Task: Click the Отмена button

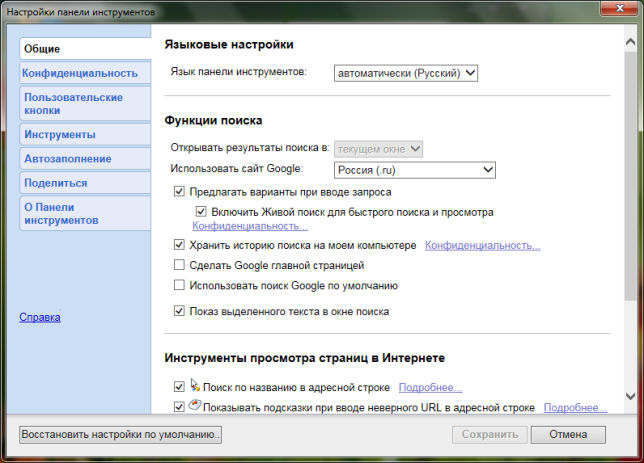Action: [x=568, y=434]
